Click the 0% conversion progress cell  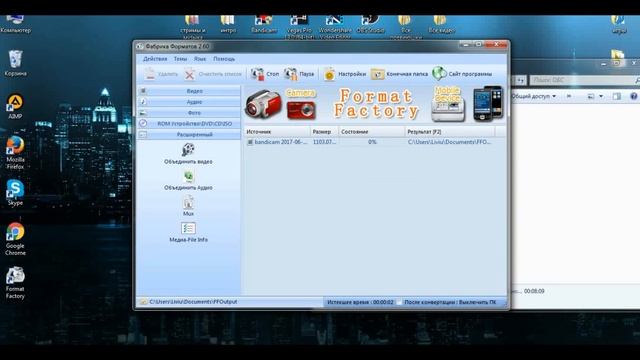pos(372,142)
